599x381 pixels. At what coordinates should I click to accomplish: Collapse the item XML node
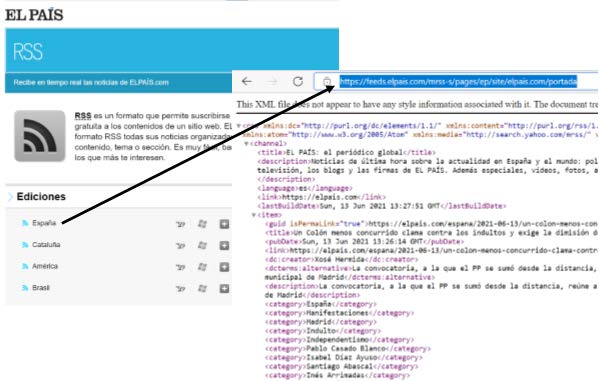[254, 215]
